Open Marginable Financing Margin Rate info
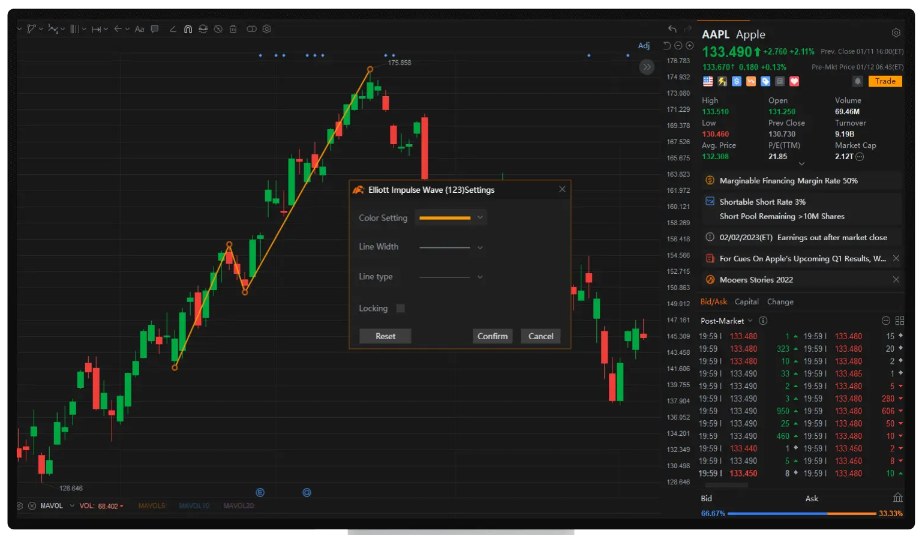The height and width of the screenshot is (535, 923). (801, 181)
